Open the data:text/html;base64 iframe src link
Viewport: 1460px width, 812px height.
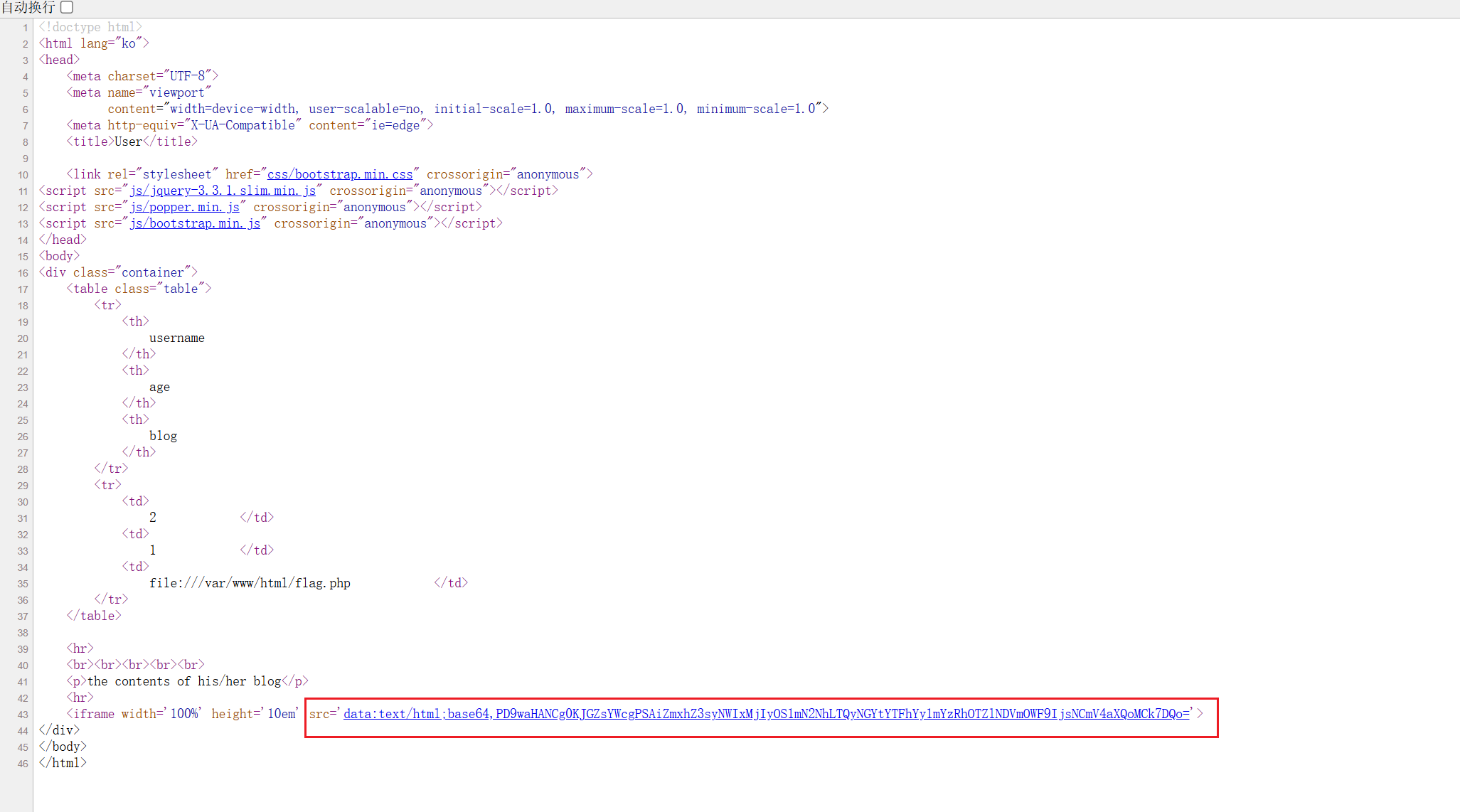(767, 714)
